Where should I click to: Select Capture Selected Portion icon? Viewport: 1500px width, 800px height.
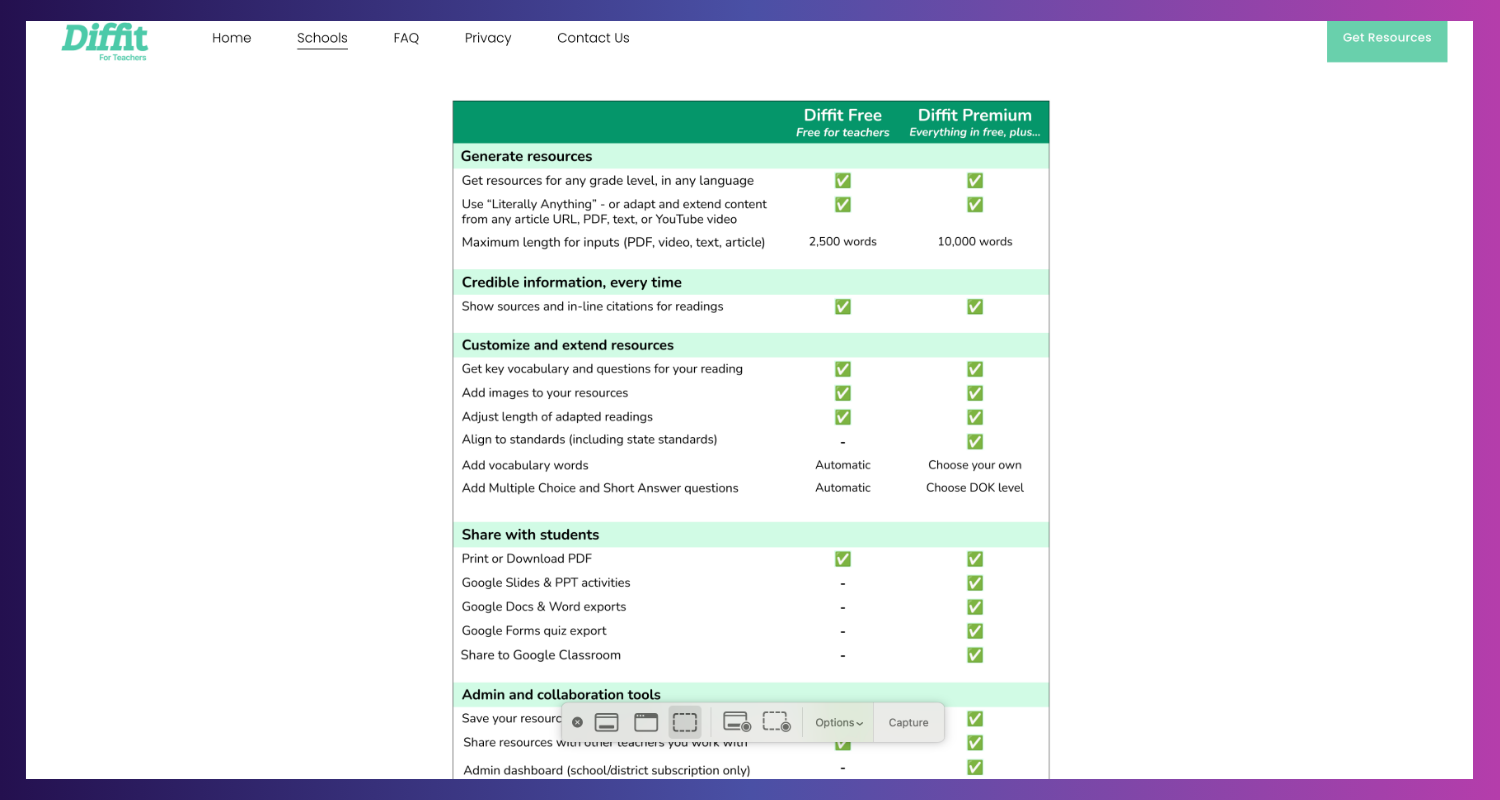pos(685,722)
